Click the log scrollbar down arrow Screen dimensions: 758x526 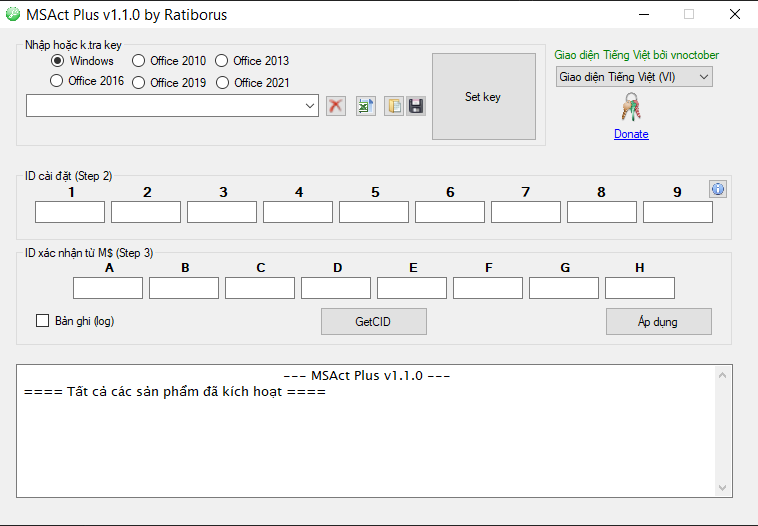click(723, 488)
